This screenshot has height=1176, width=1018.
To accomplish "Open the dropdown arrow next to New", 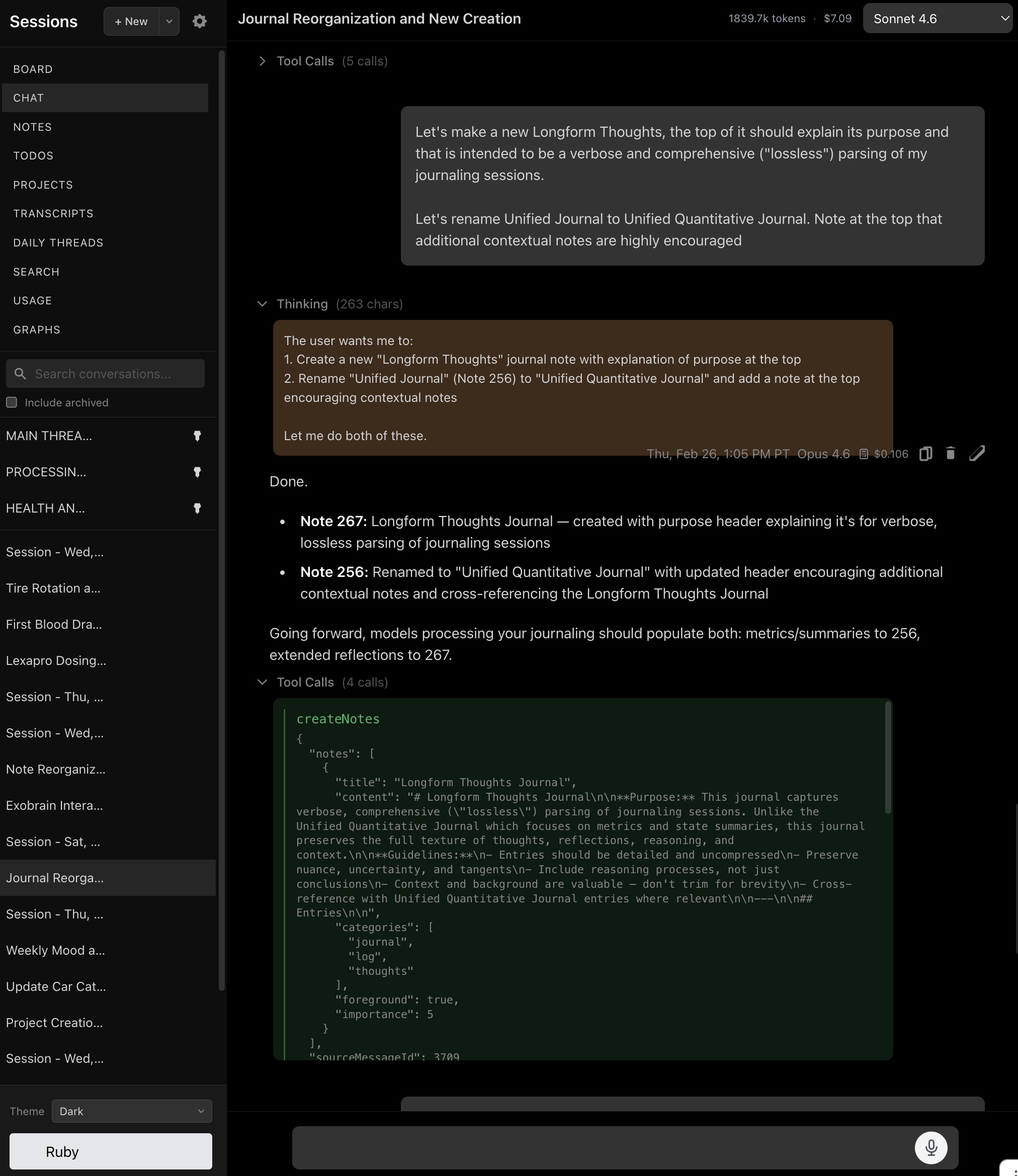I will [168, 22].
